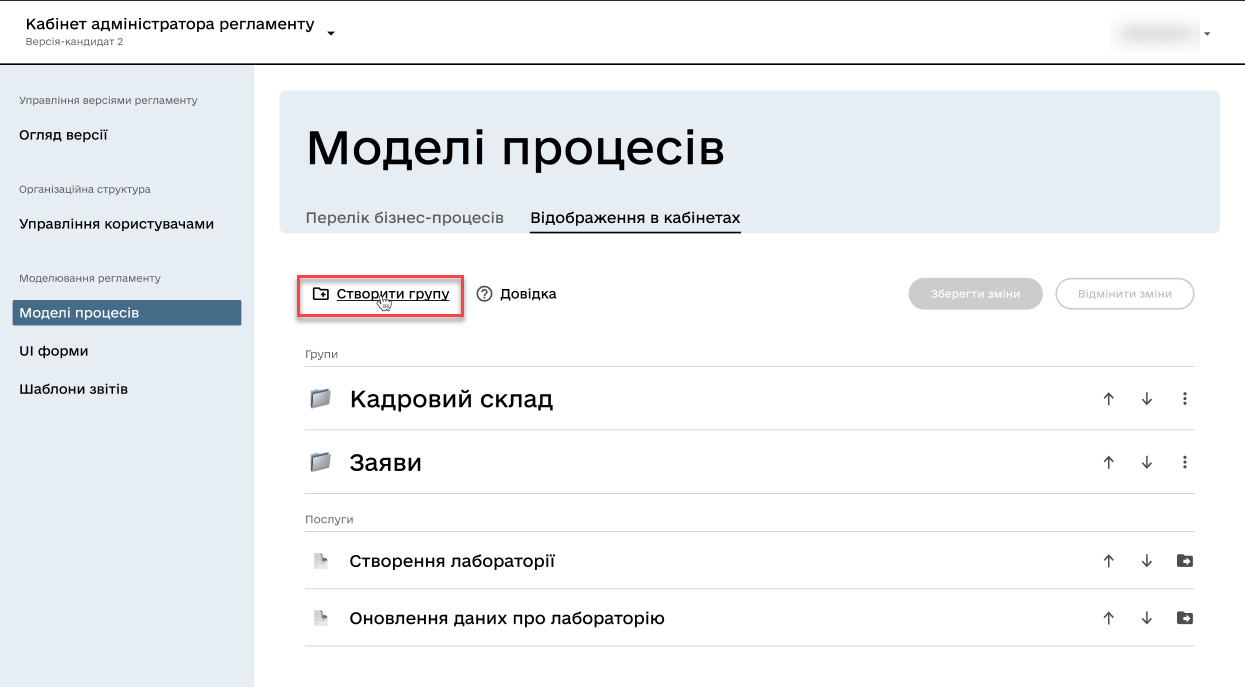Click Створити групу button
The image size is (1245, 687).
(x=381, y=294)
